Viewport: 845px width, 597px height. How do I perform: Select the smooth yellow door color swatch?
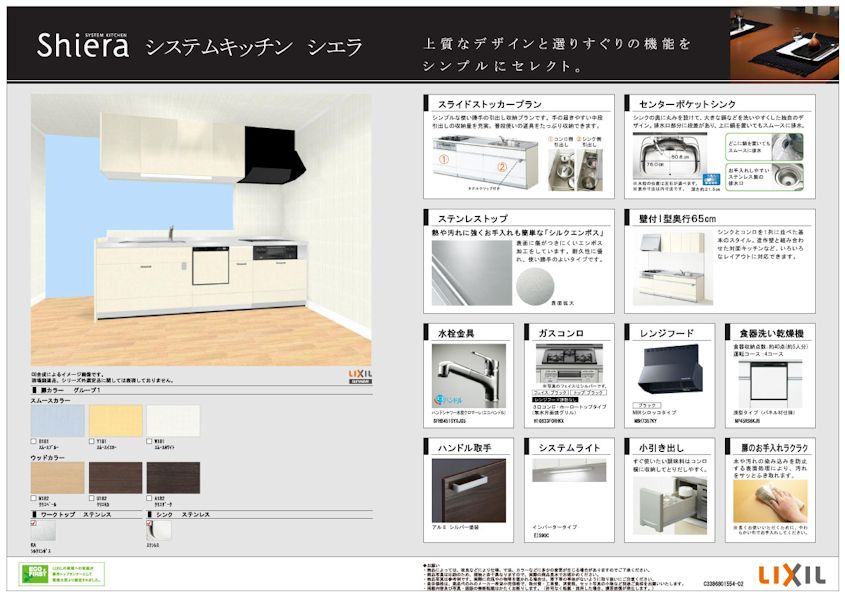click(x=115, y=421)
